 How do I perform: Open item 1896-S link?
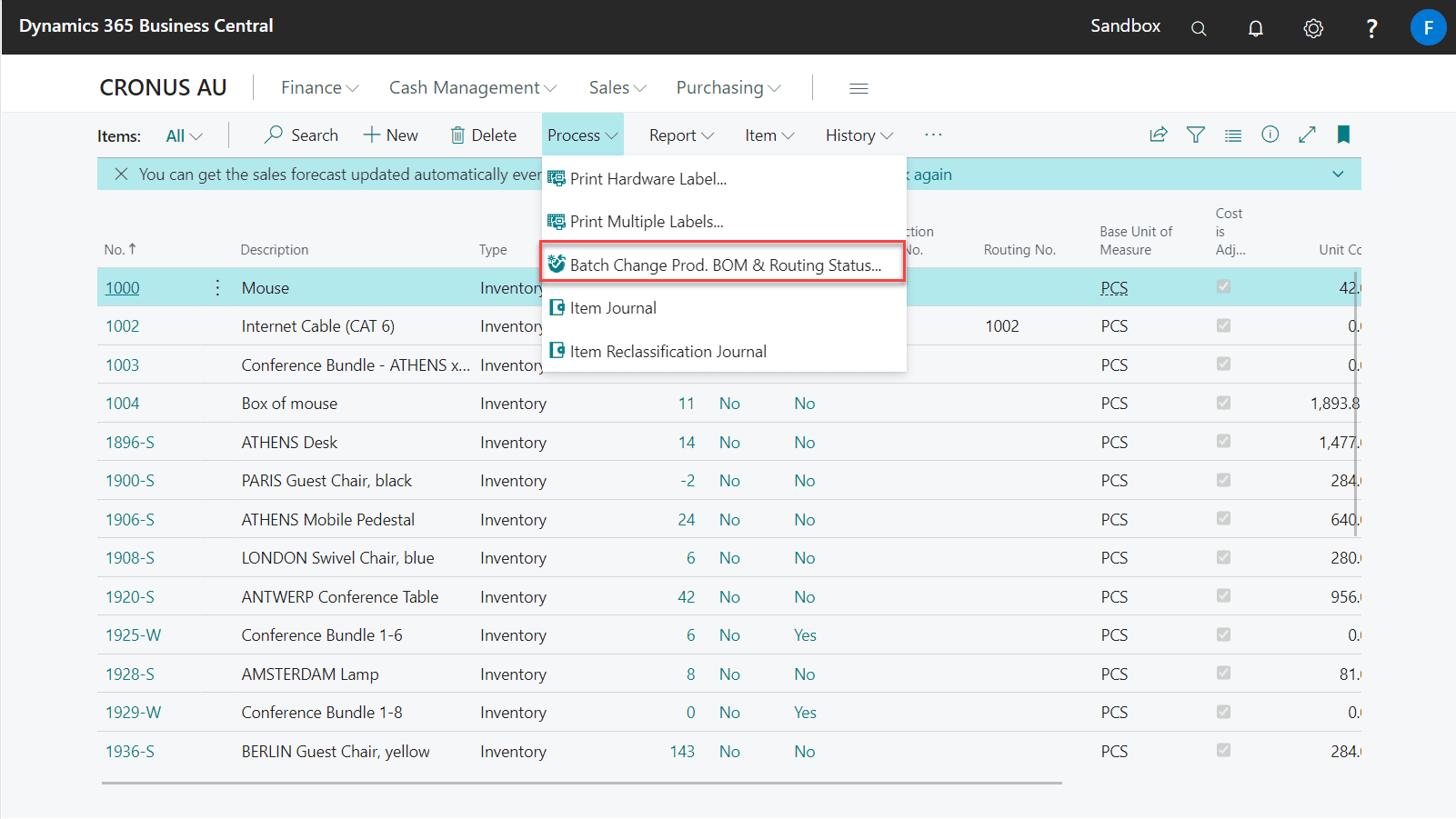tap(130, 443)
